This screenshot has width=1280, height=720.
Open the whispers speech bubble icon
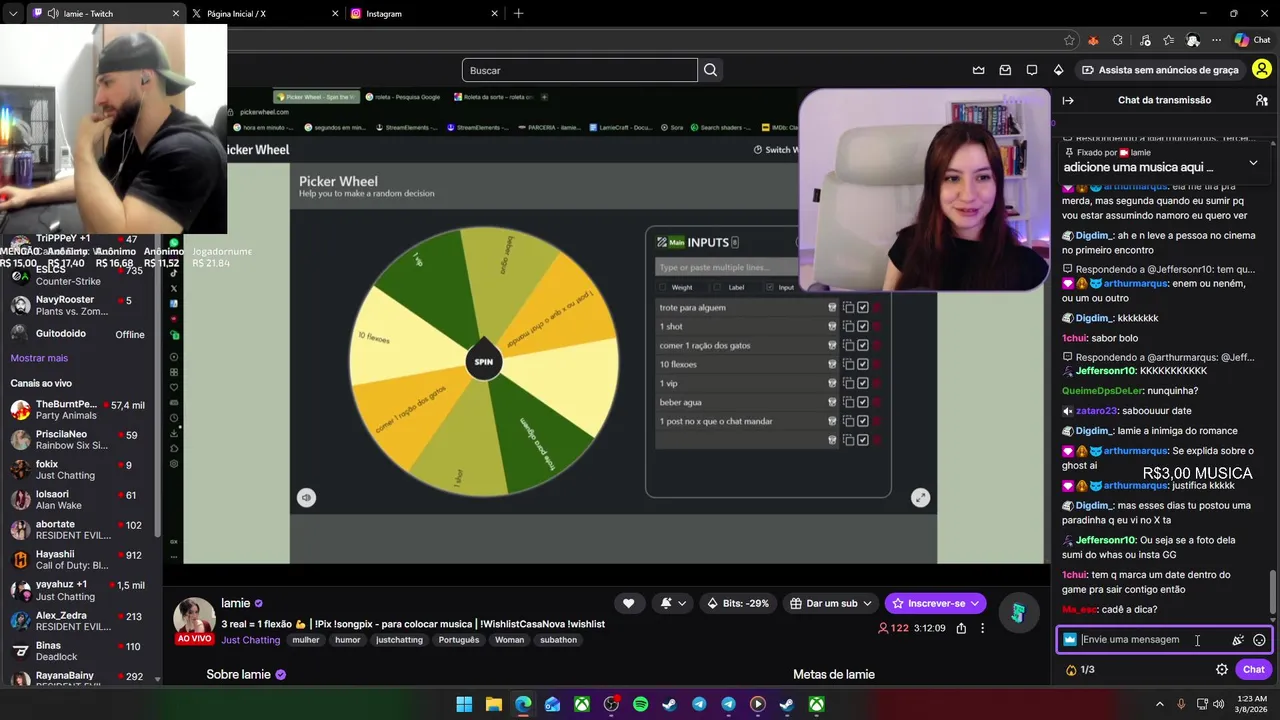point(1031,70)
